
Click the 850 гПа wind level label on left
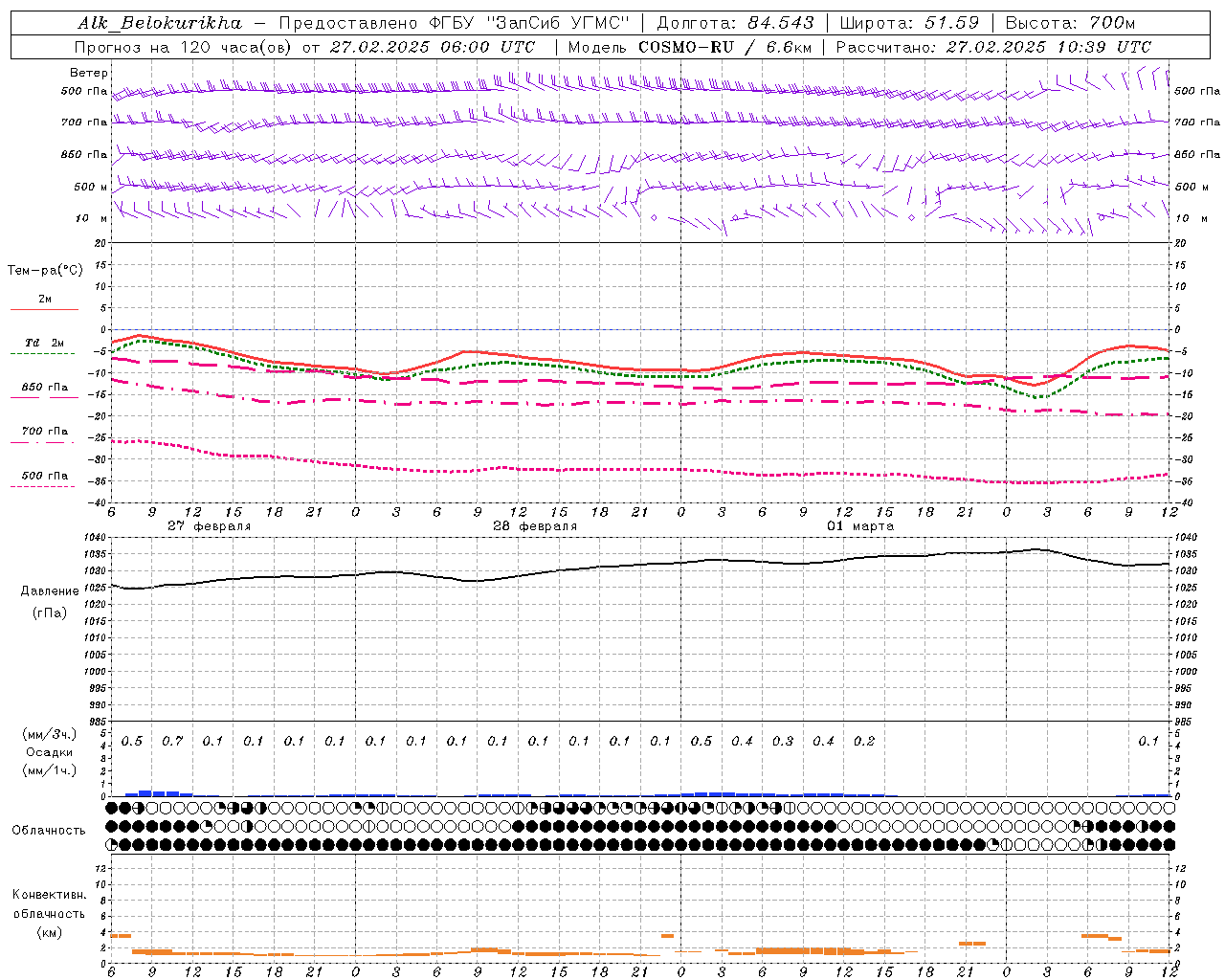point(84,154)
